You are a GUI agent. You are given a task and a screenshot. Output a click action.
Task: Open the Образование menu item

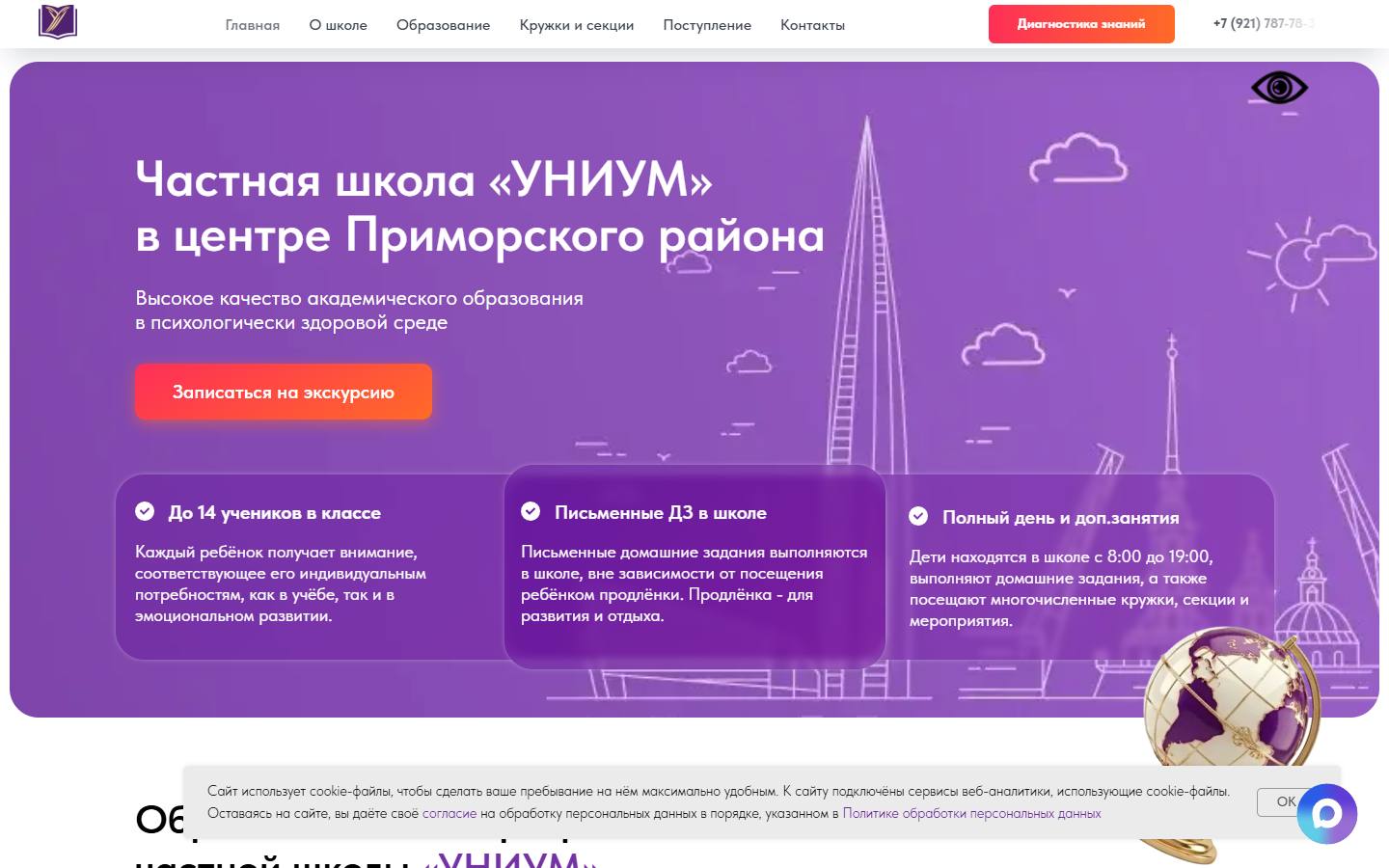point(443,25)
